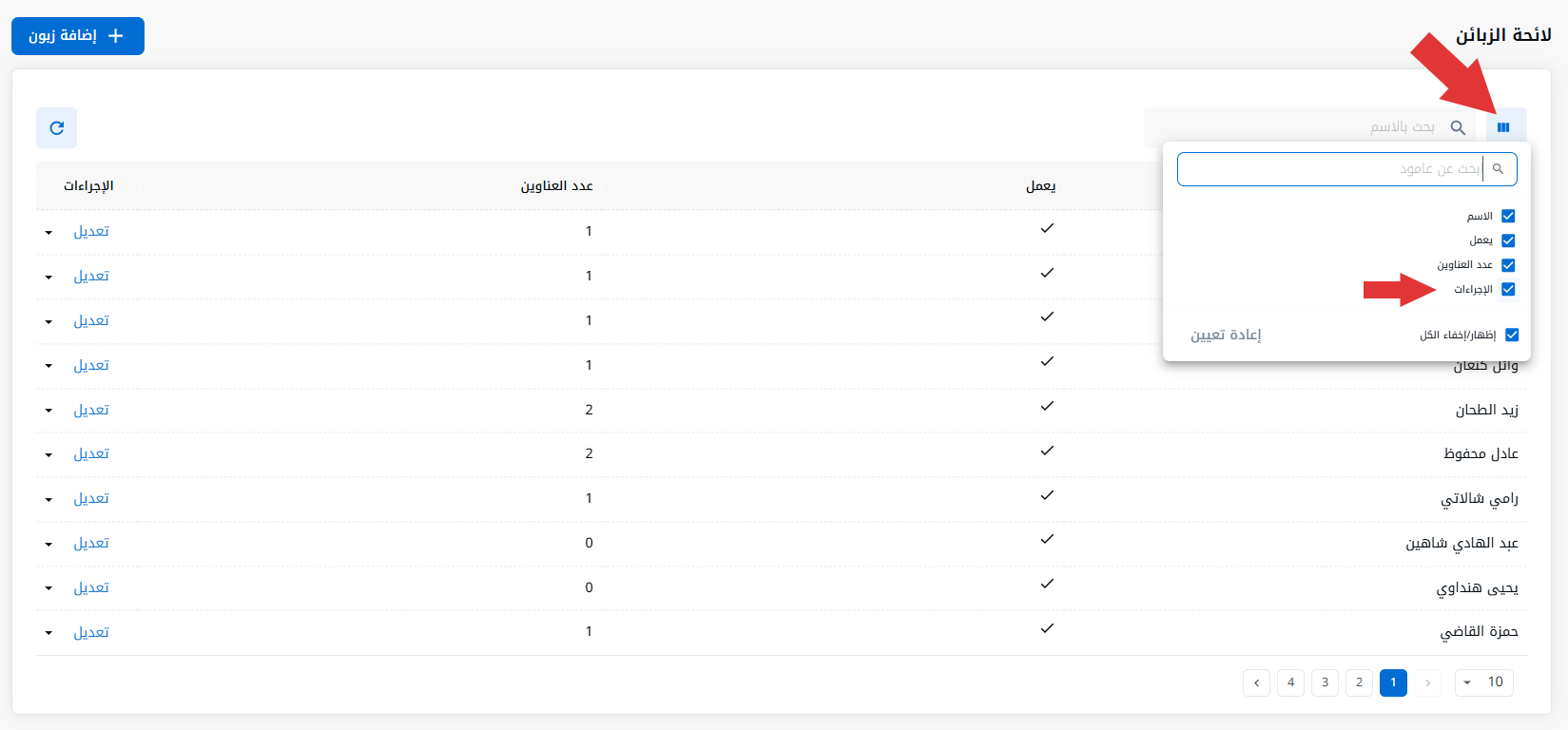Click checkmark in حمزة القاضي row
The width and height of the screenshot is (1568, 730).
tap(1047, 629)
